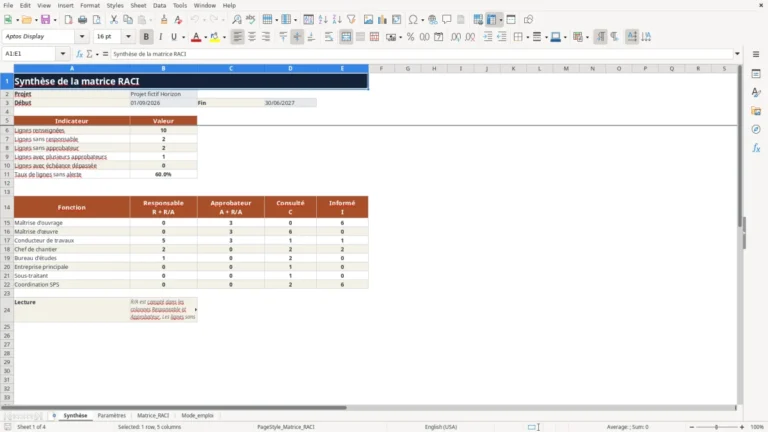Switch to the Mode_emploi sheet tab
Viewport: 768px width, 432px height.
coord(197,415)
